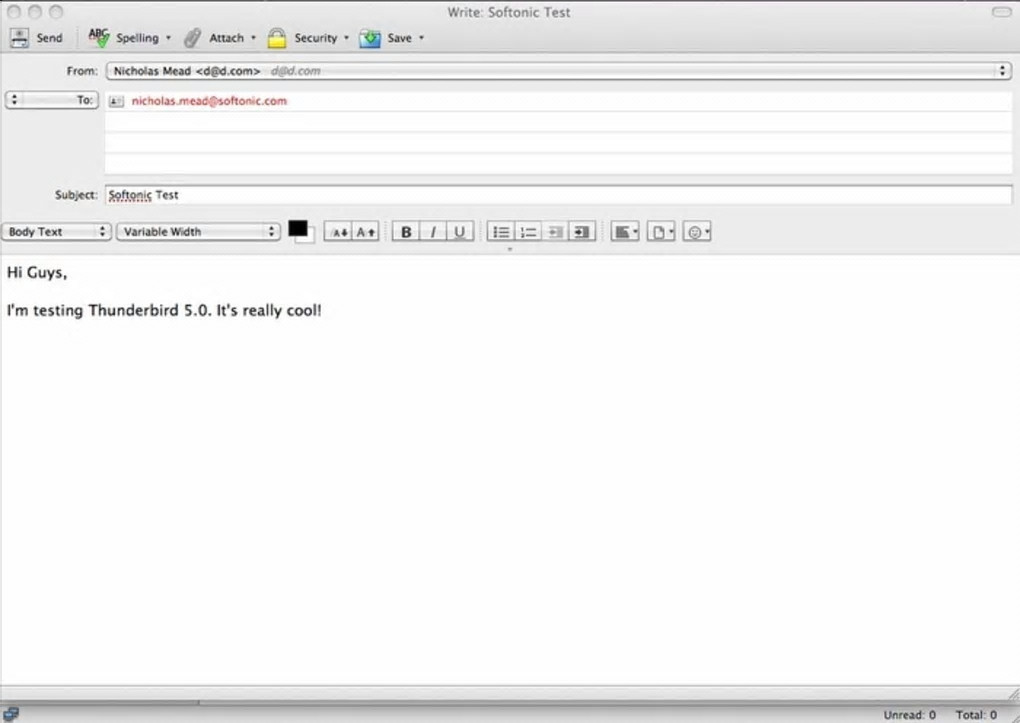The width and height of the screenshot is (1020, 723).
Task: Open the From account dropdown
Action: click(558, 71)
